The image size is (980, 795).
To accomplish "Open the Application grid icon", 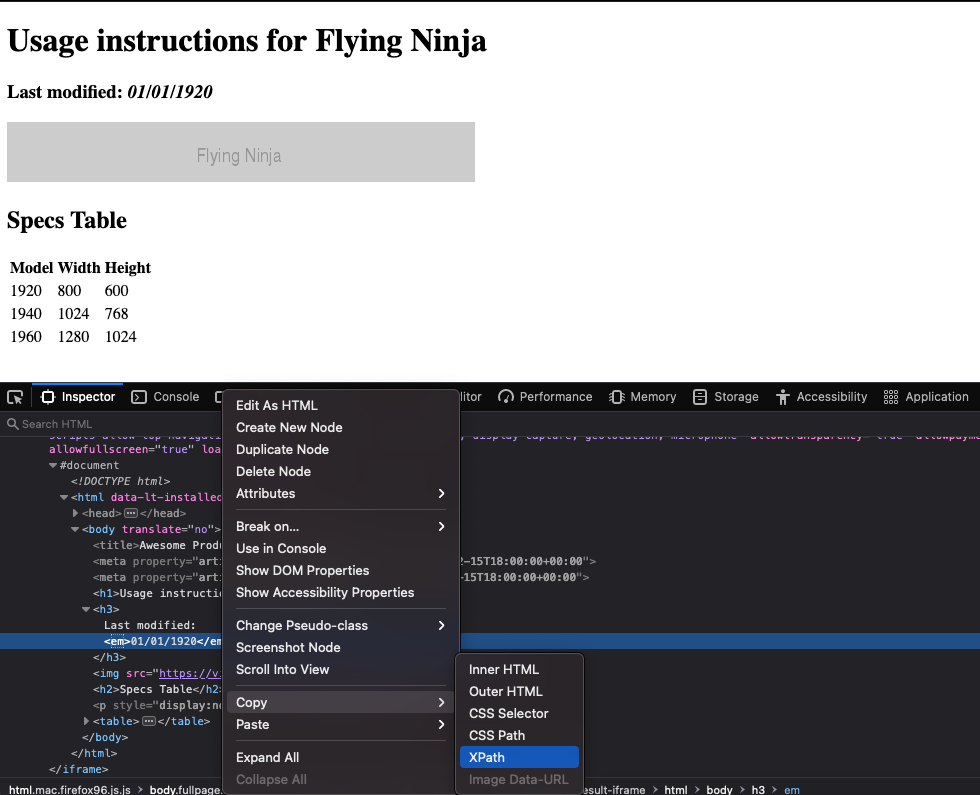I will [890, 397].
